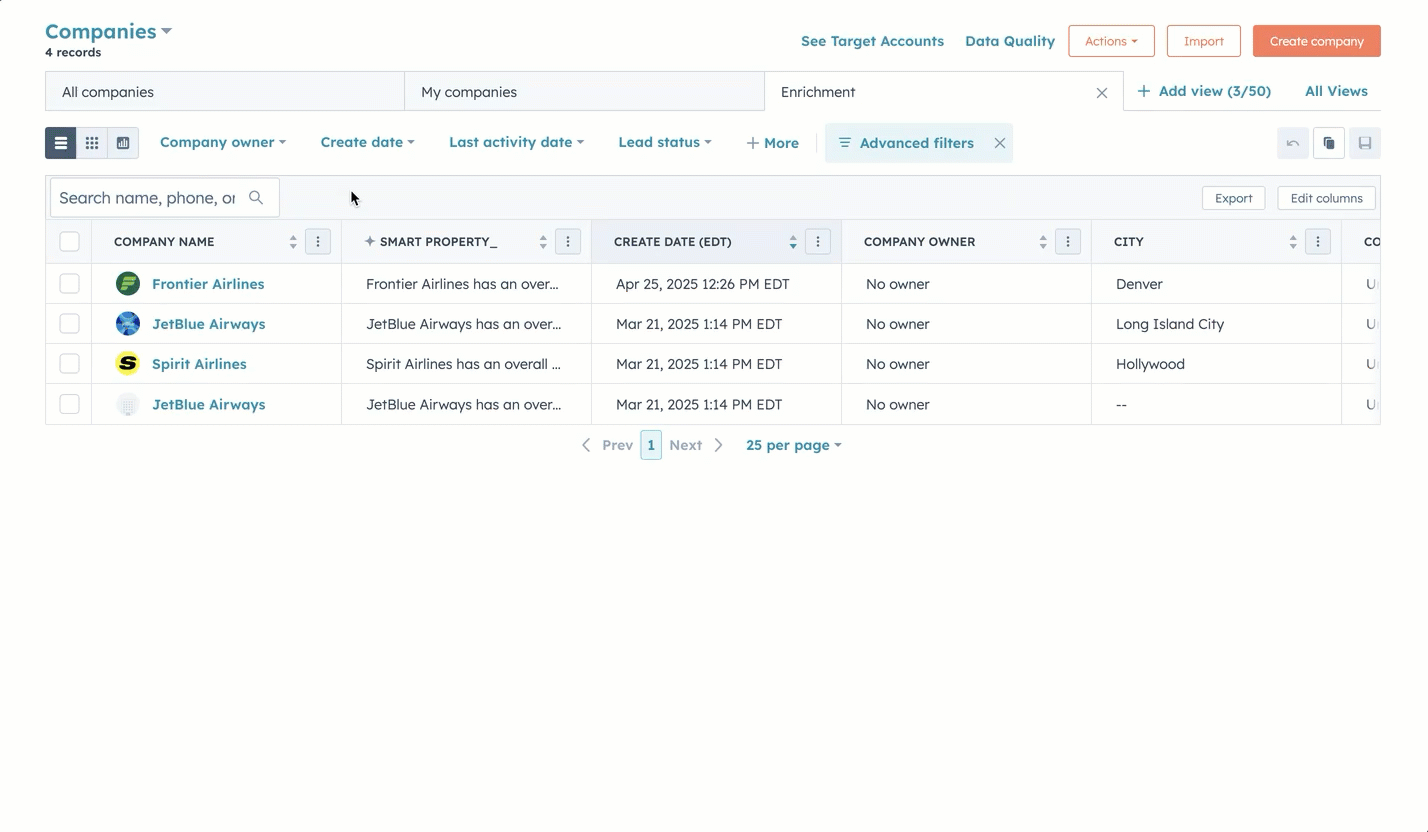The height and width of the screenshot is (832, 1428).
Task: Open All Views
Action: point(1336,91)
